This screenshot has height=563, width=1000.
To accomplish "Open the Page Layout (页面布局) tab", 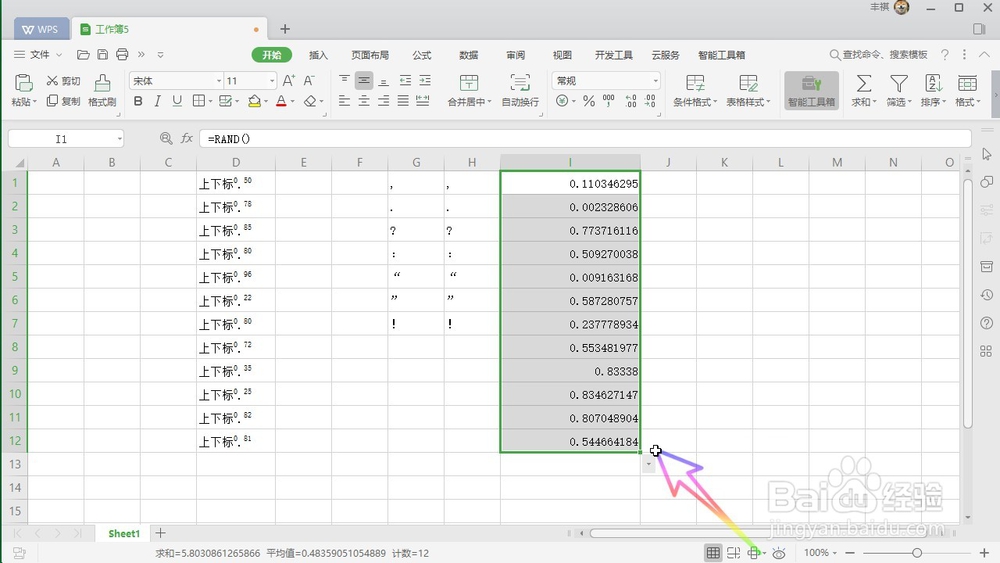I will pos(370,55).
